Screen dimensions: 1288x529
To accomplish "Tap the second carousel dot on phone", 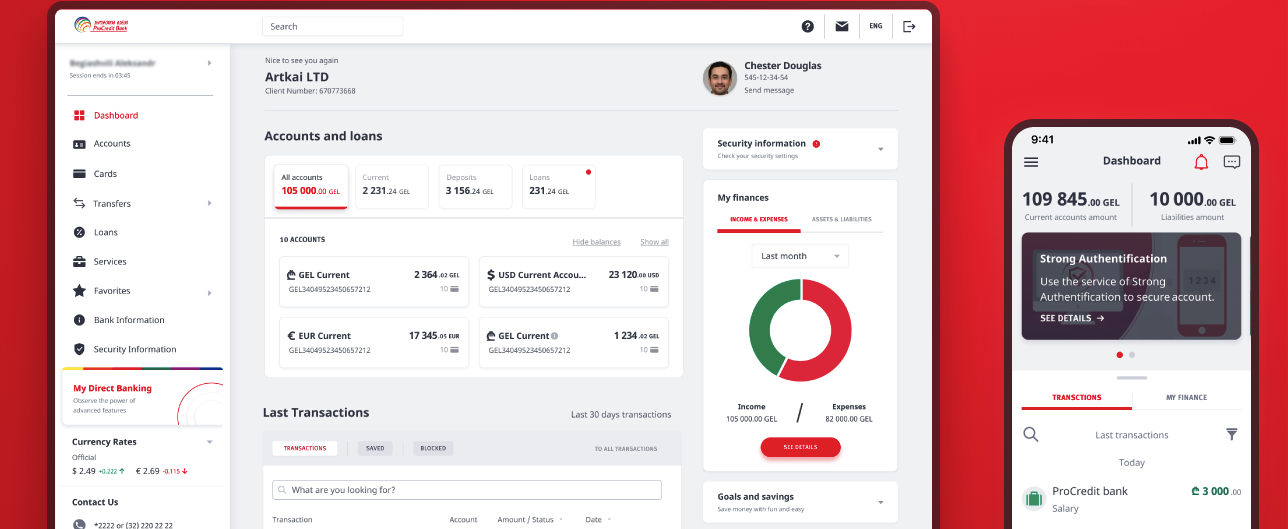I will [x=1132, y=355].
